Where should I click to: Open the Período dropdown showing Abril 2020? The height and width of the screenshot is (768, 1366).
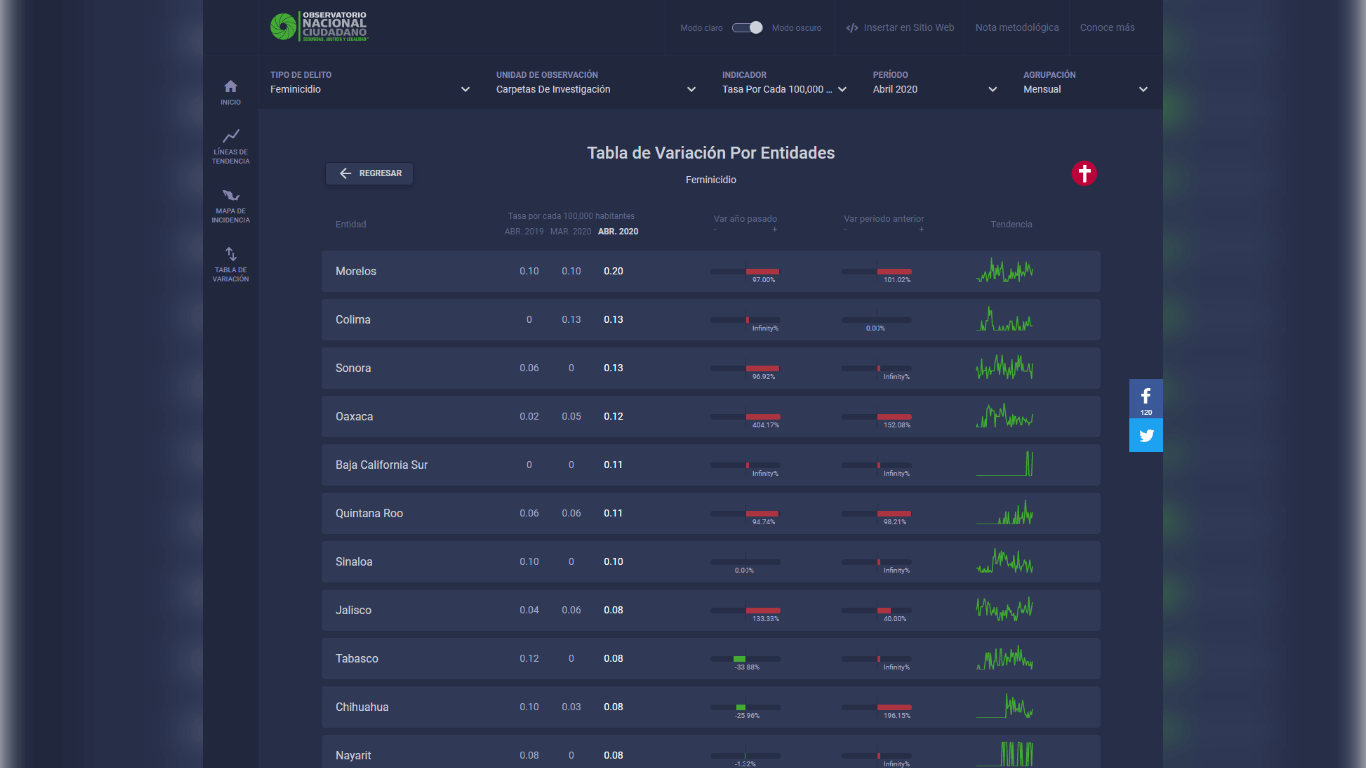click(935, 89)
